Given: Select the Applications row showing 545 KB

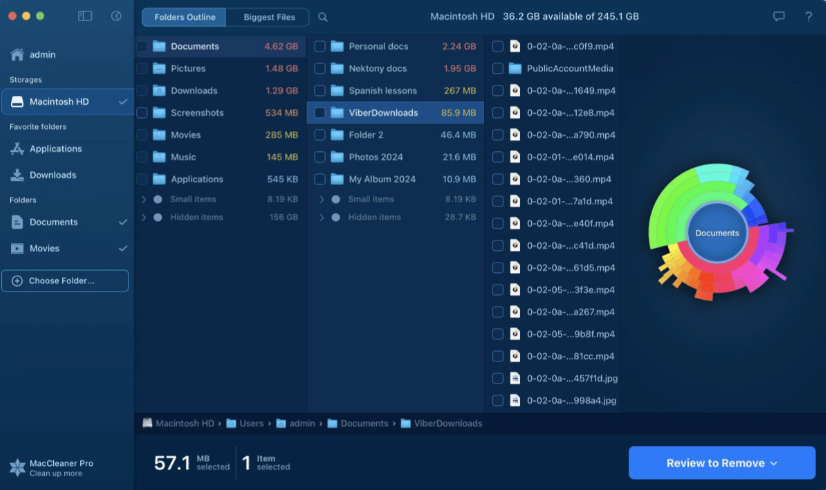Looking at the screenshot, I should pyautogui.click(x=220, y=179).
